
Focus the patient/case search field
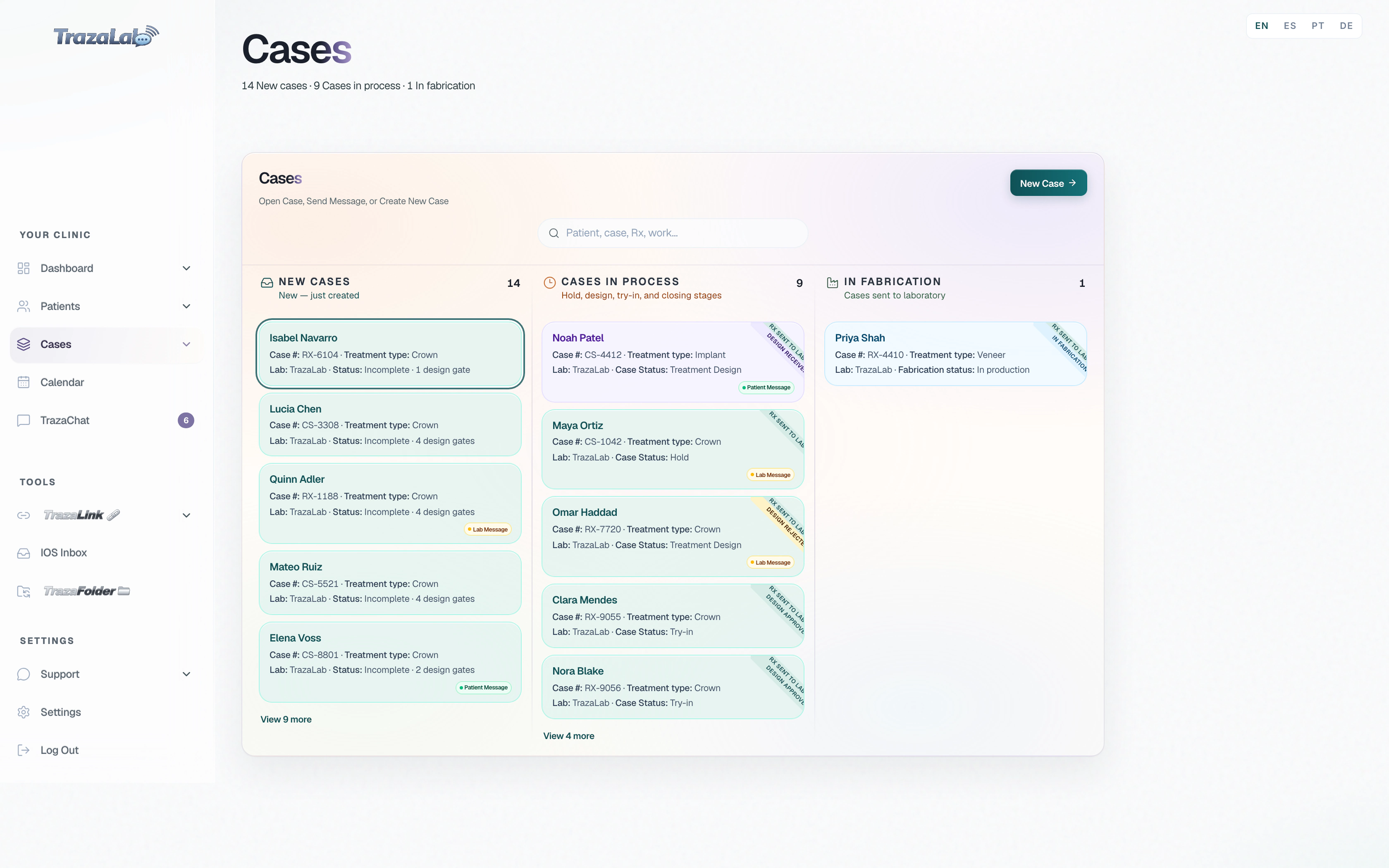coord(673,233)
